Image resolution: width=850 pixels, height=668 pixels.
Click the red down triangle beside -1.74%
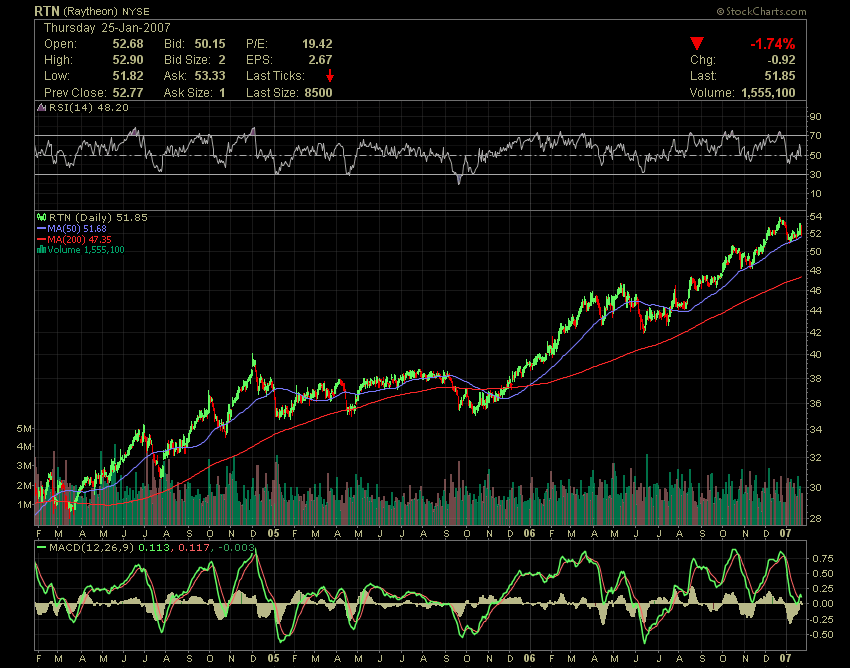[697, 43]
